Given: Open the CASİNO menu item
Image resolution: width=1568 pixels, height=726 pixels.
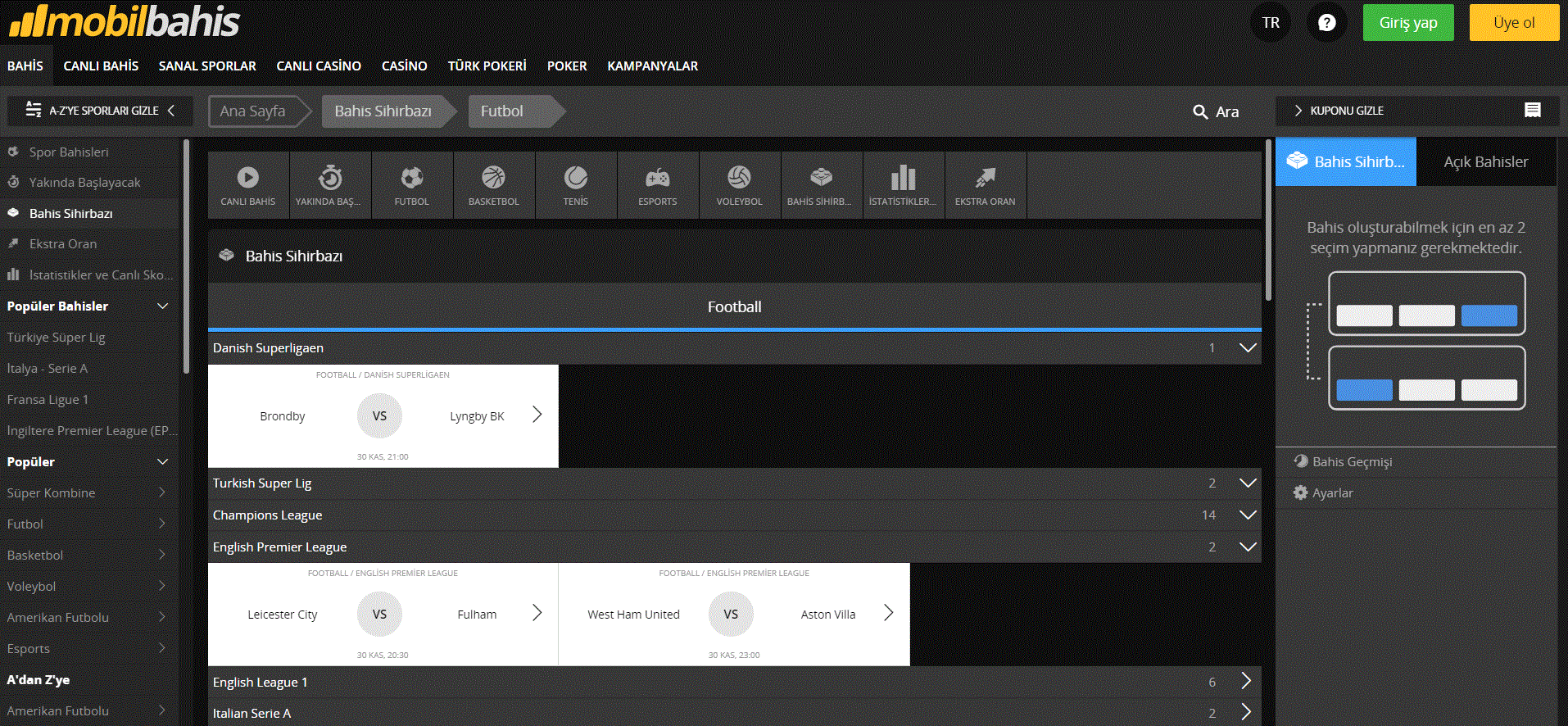Looking at the screenshot, I should [405, 66].
